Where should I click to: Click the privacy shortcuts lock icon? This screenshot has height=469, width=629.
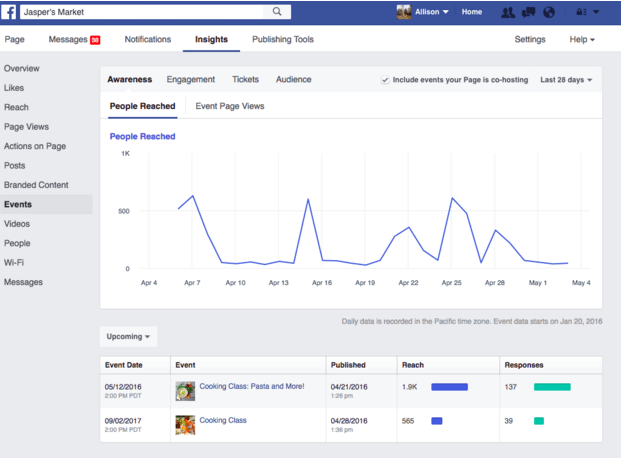[x=581, y=12]
